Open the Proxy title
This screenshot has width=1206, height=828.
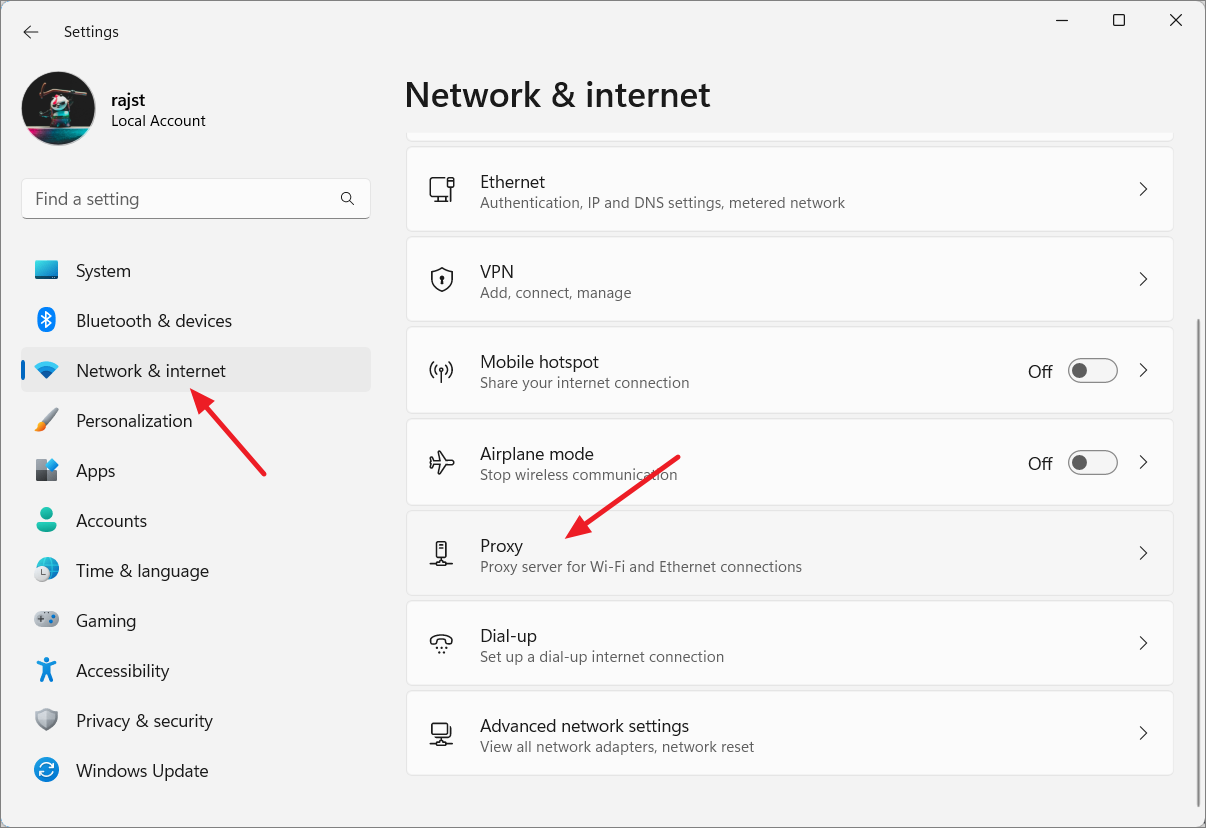click(501, 546)
